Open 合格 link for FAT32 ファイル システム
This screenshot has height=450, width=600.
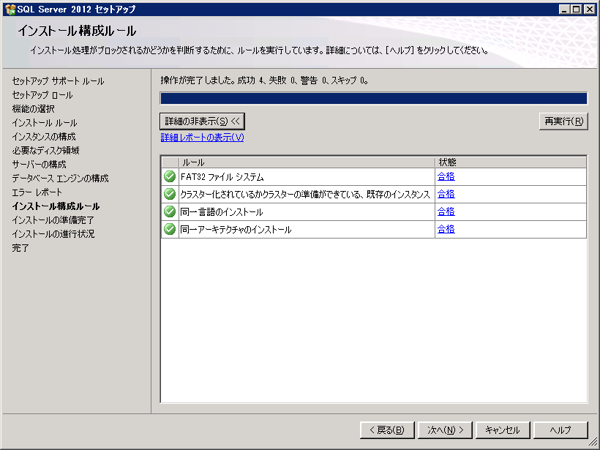pos(446,176)
